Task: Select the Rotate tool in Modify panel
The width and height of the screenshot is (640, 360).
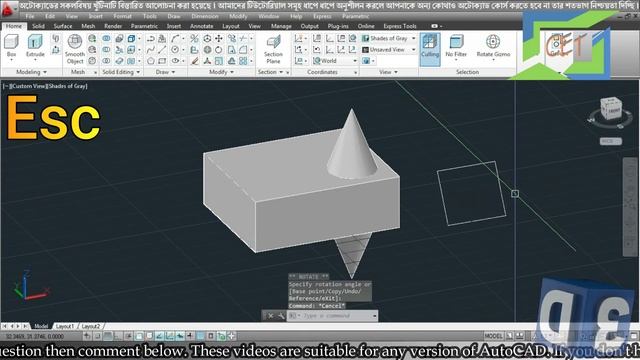Action: pos(219,50)
